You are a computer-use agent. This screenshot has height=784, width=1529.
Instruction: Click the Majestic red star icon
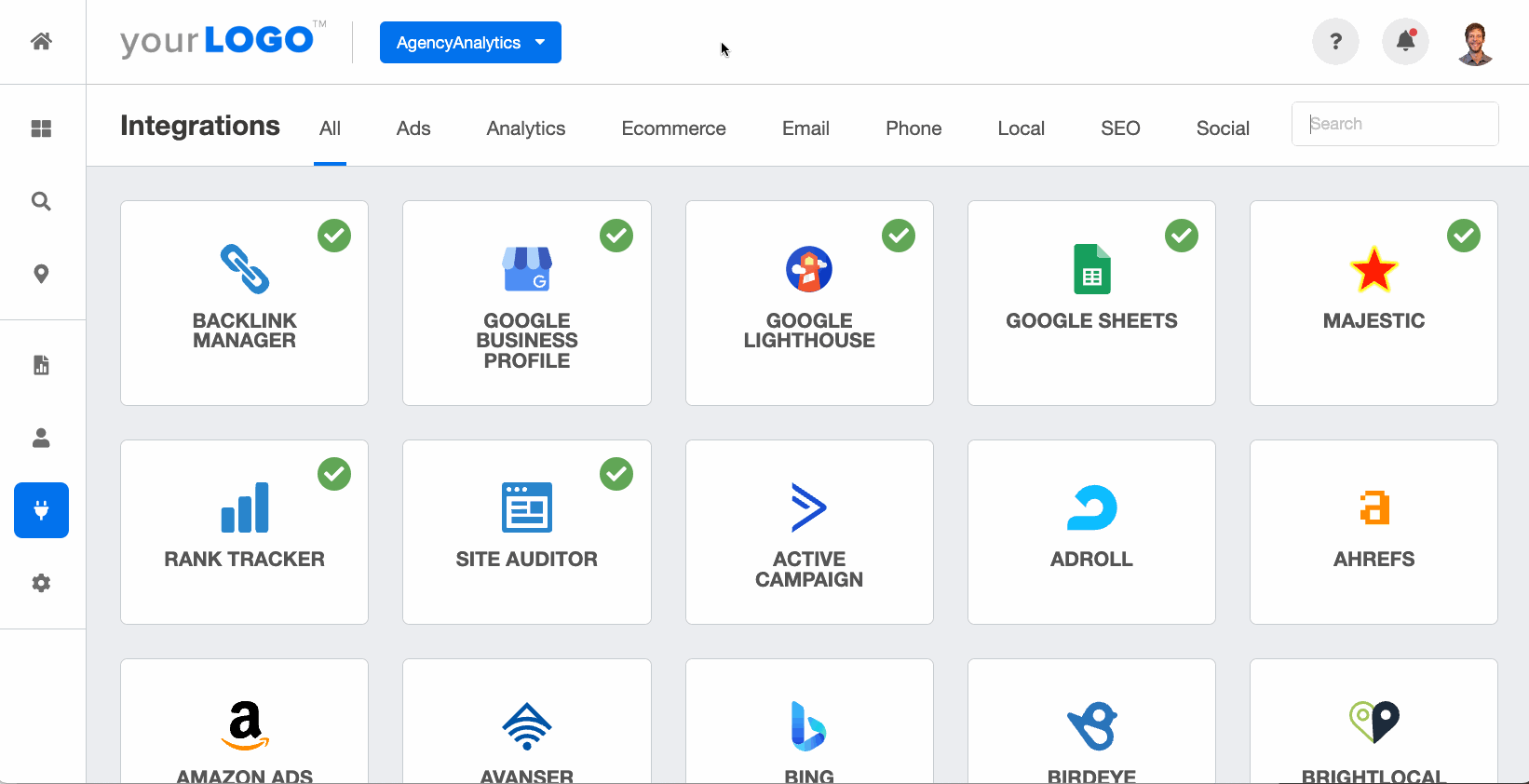[1374, 269]
